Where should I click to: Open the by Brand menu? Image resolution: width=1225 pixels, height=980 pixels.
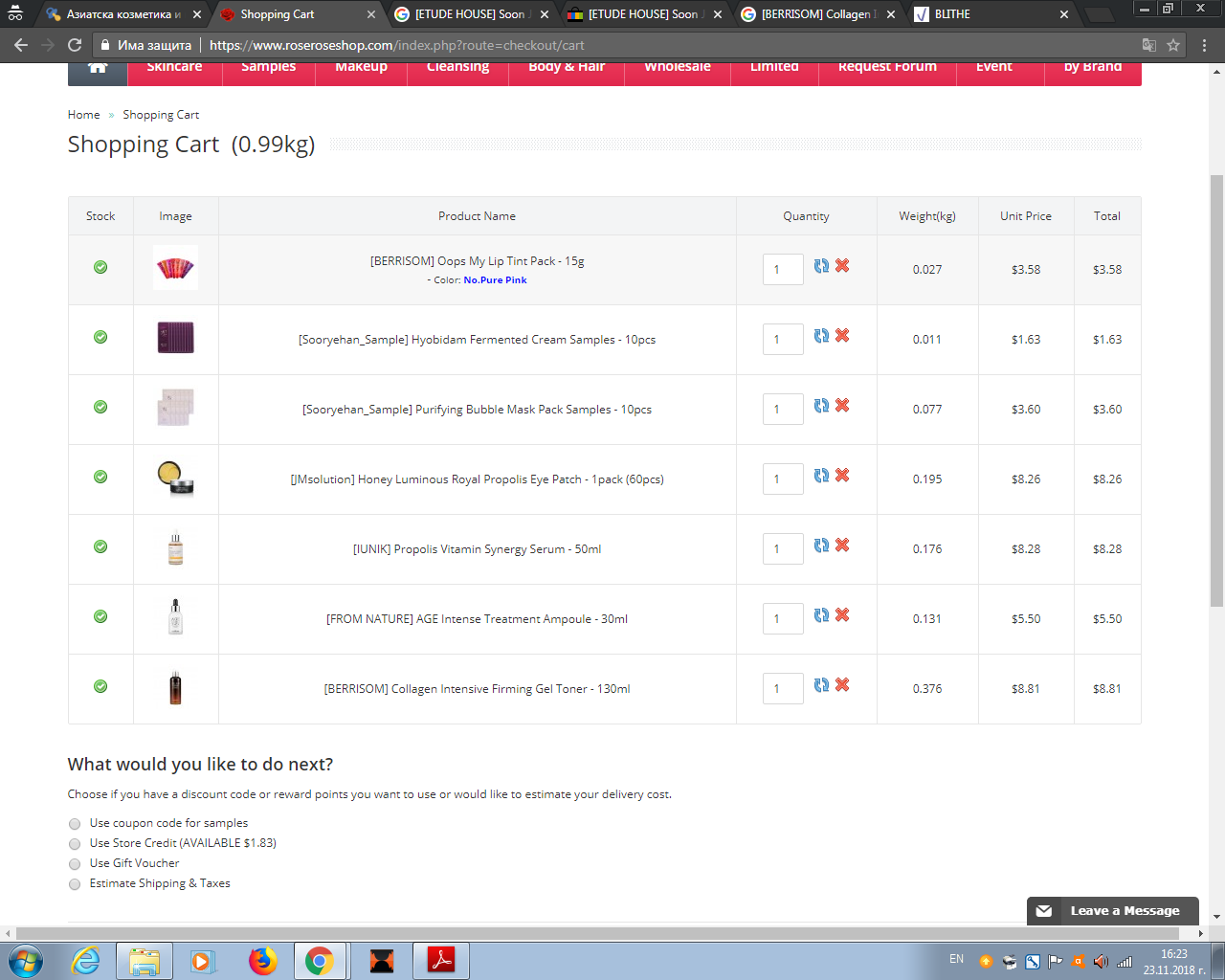point(1093,69)
